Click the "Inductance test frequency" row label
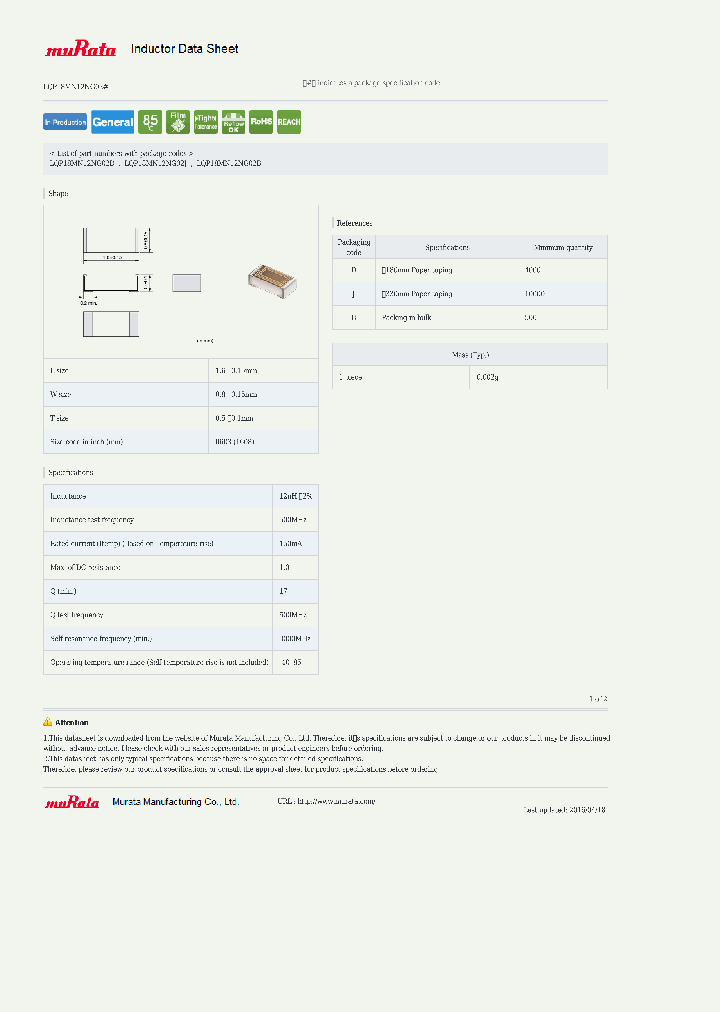Screen dimensions: 720x1012 point(92,520)
